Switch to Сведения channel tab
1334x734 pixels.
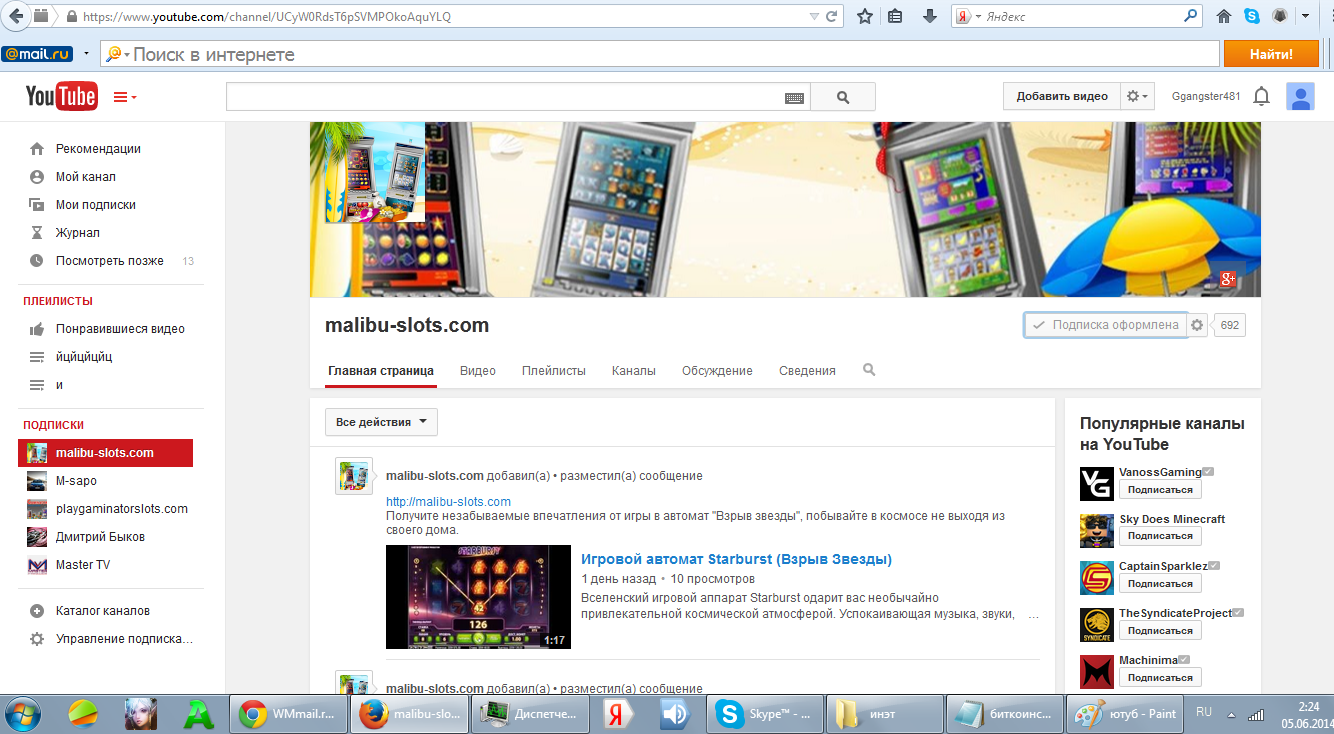[x=807, y=371]
